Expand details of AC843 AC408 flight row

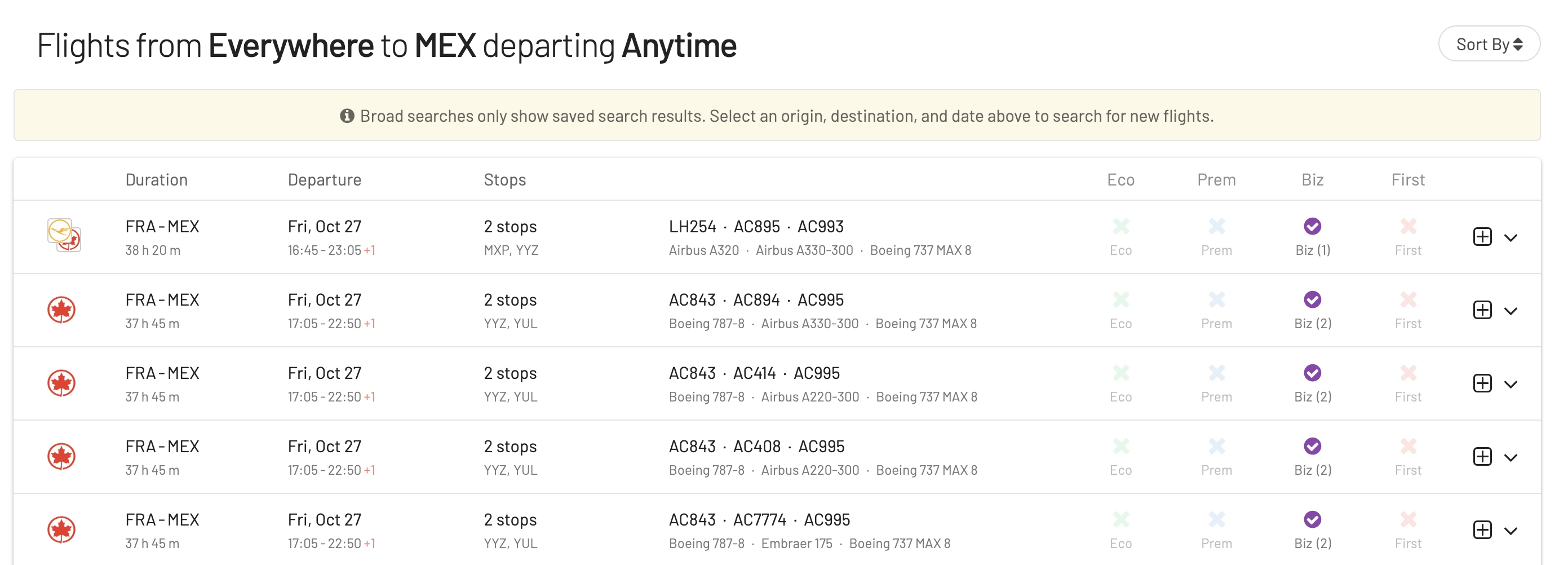(x=1511, y=458)
